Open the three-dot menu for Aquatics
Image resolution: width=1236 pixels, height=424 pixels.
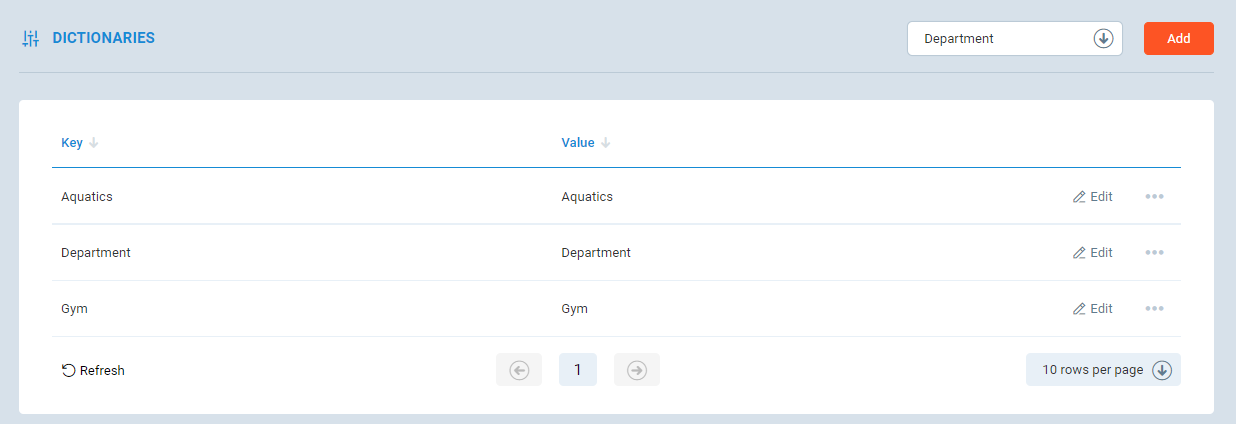tap(1154, 197)
